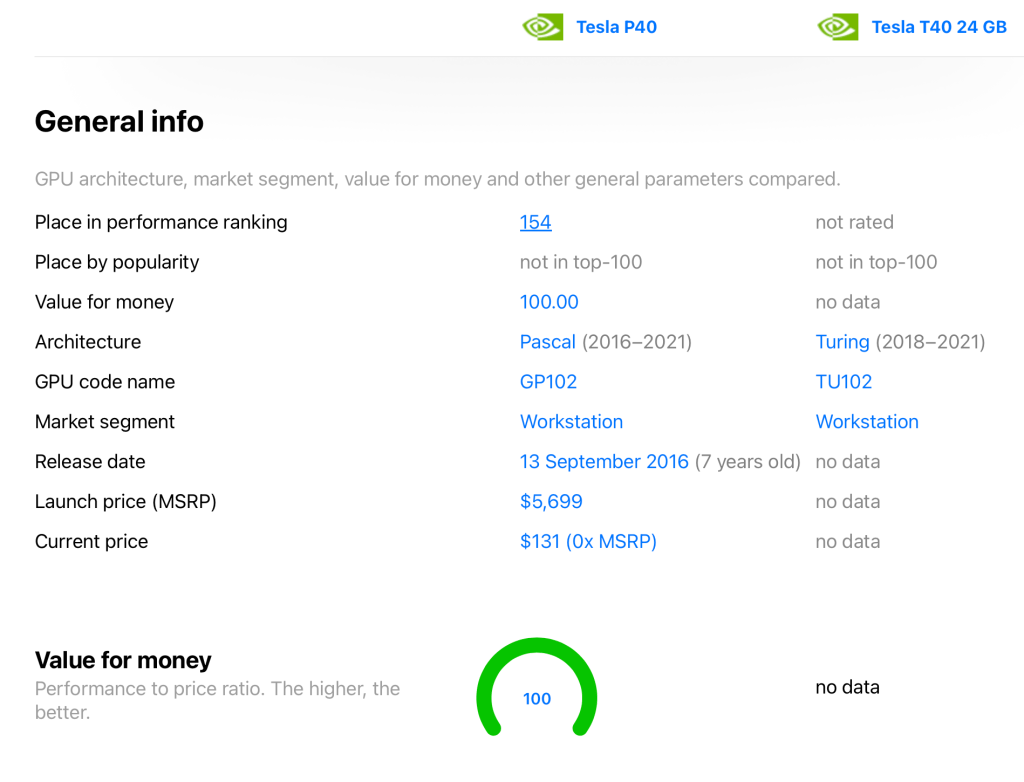Click the Value for money section heading

(123, 660)
